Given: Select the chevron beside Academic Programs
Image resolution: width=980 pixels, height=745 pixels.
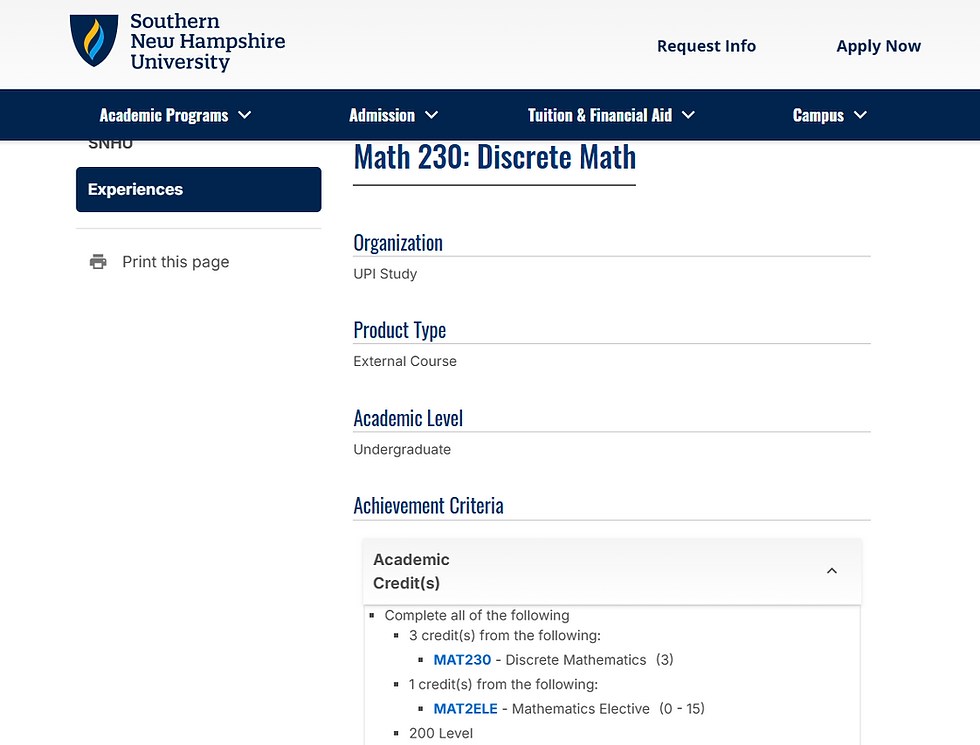Looking at the screenshot, I should click(245, 115).
